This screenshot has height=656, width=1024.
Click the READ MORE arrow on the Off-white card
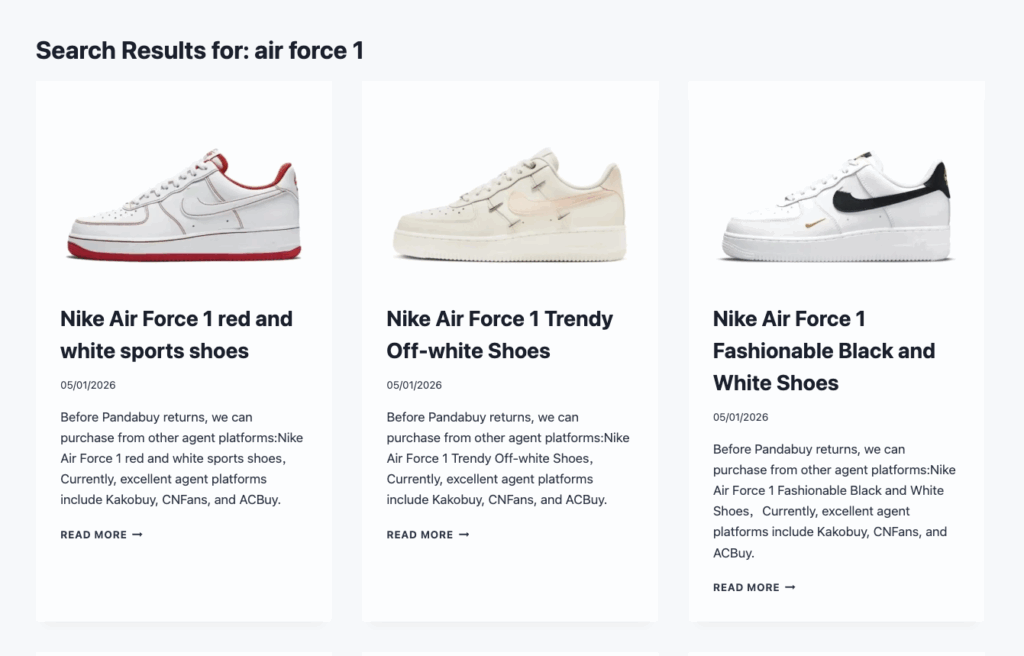[x=464, y=534]
